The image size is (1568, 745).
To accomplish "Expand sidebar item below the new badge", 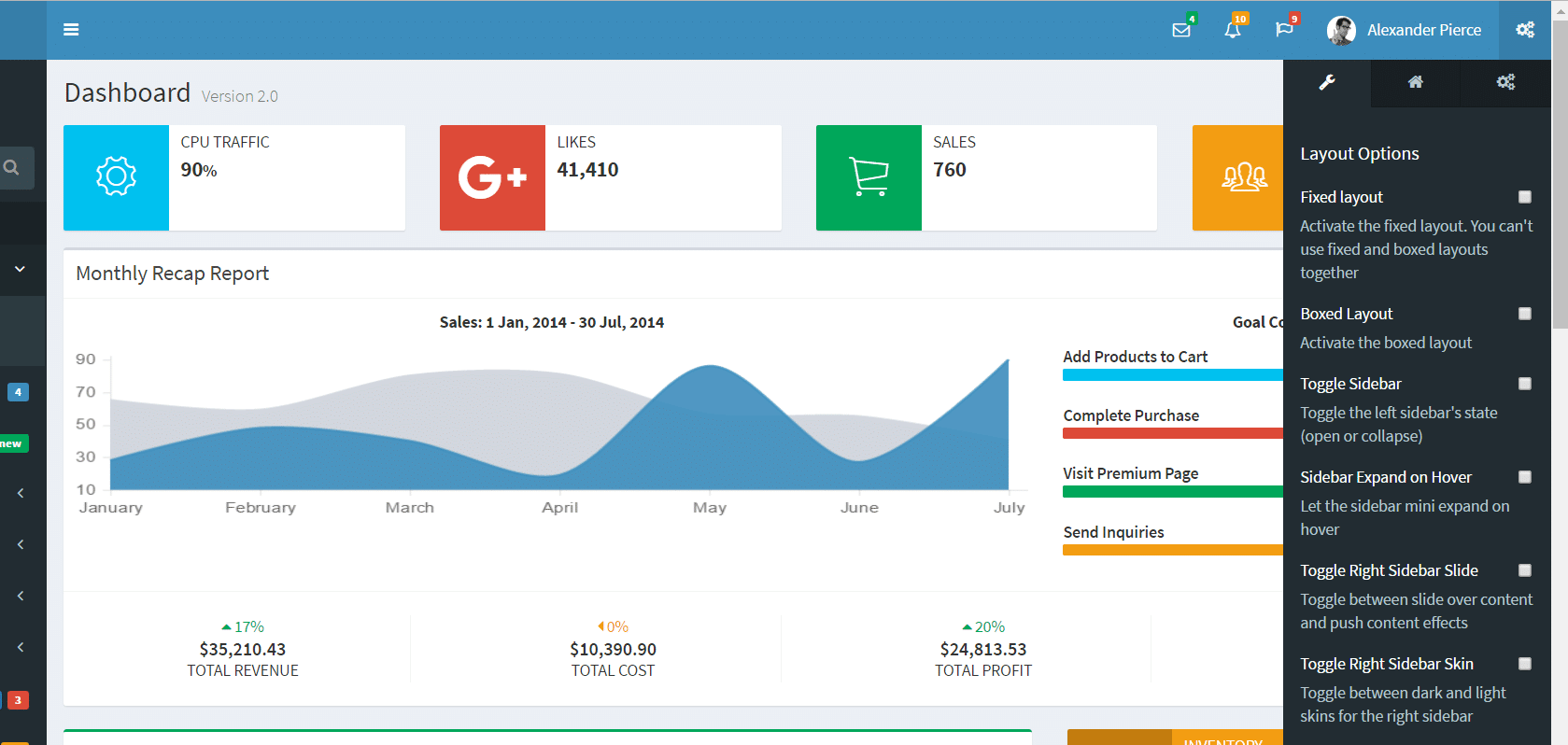I will point(21,493).
